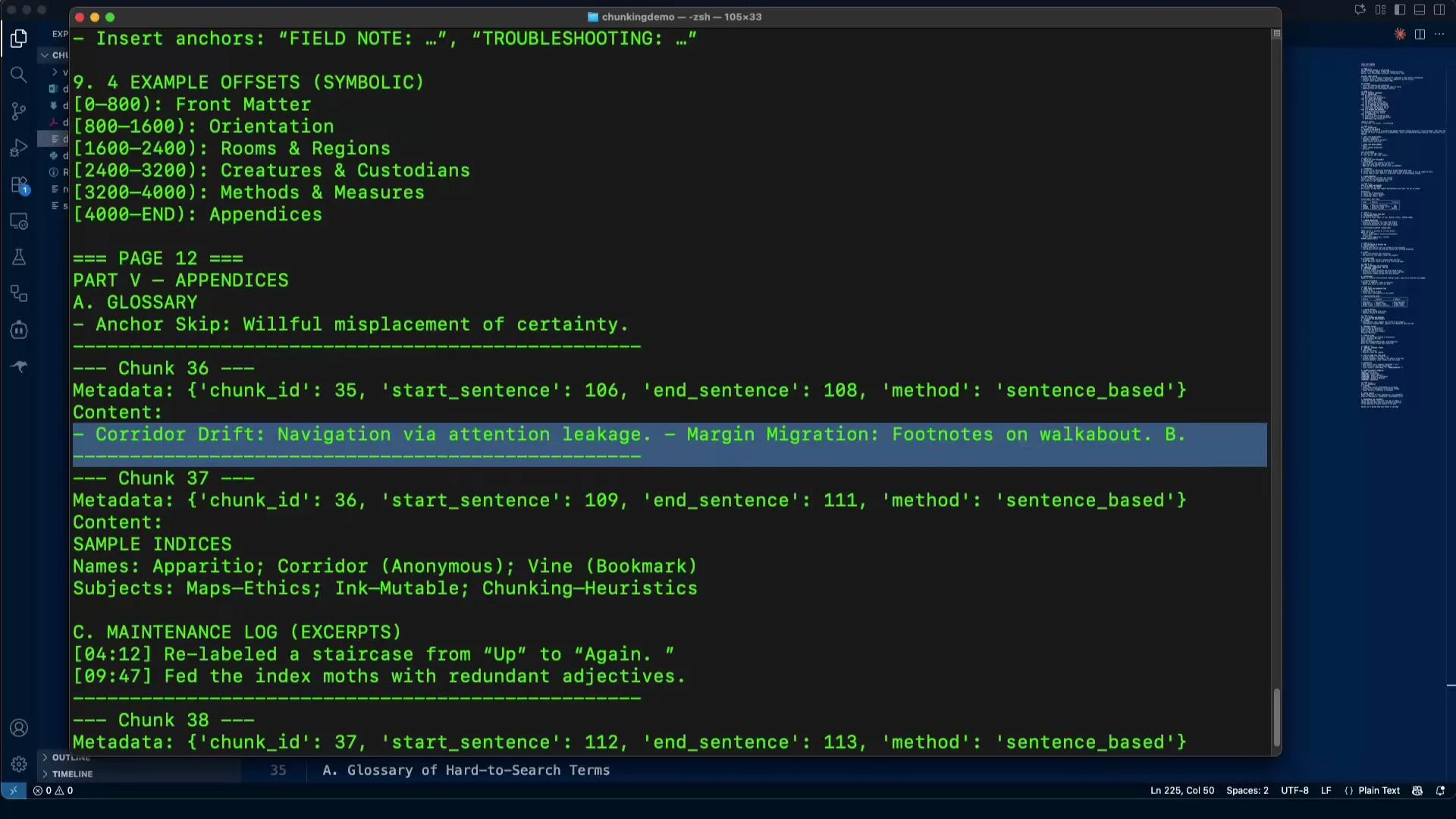
Task: Click 'PART V — APPENDICES' text
Action: (x=180, y=281)
